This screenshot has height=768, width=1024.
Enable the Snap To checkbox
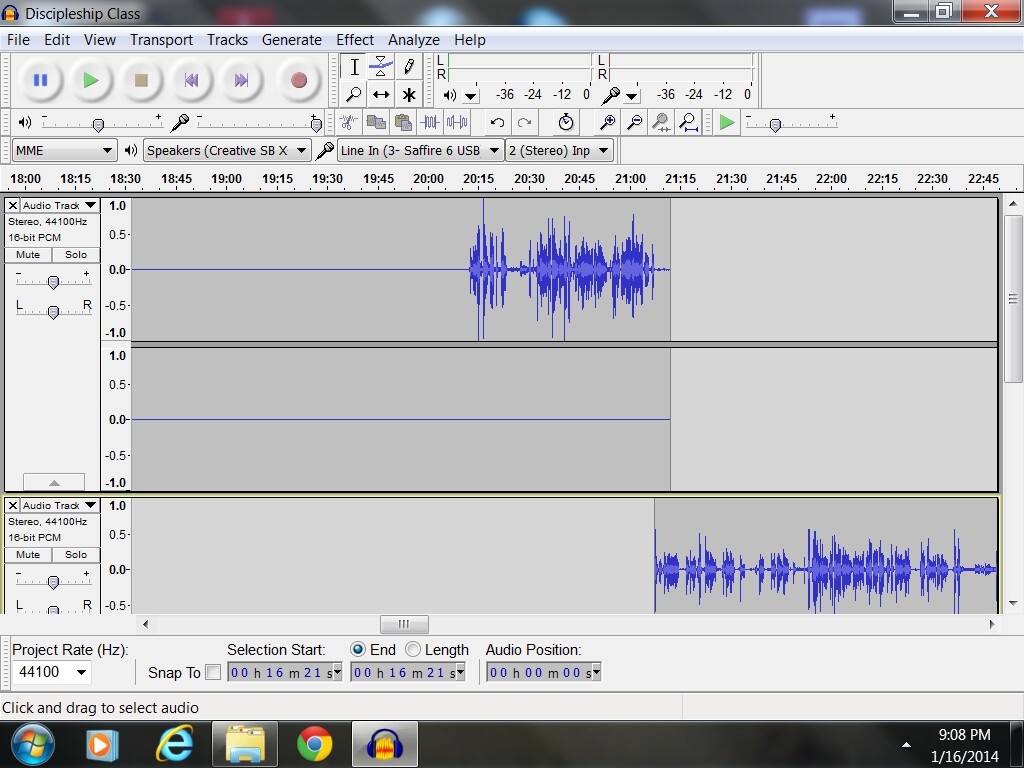[214, 672]
